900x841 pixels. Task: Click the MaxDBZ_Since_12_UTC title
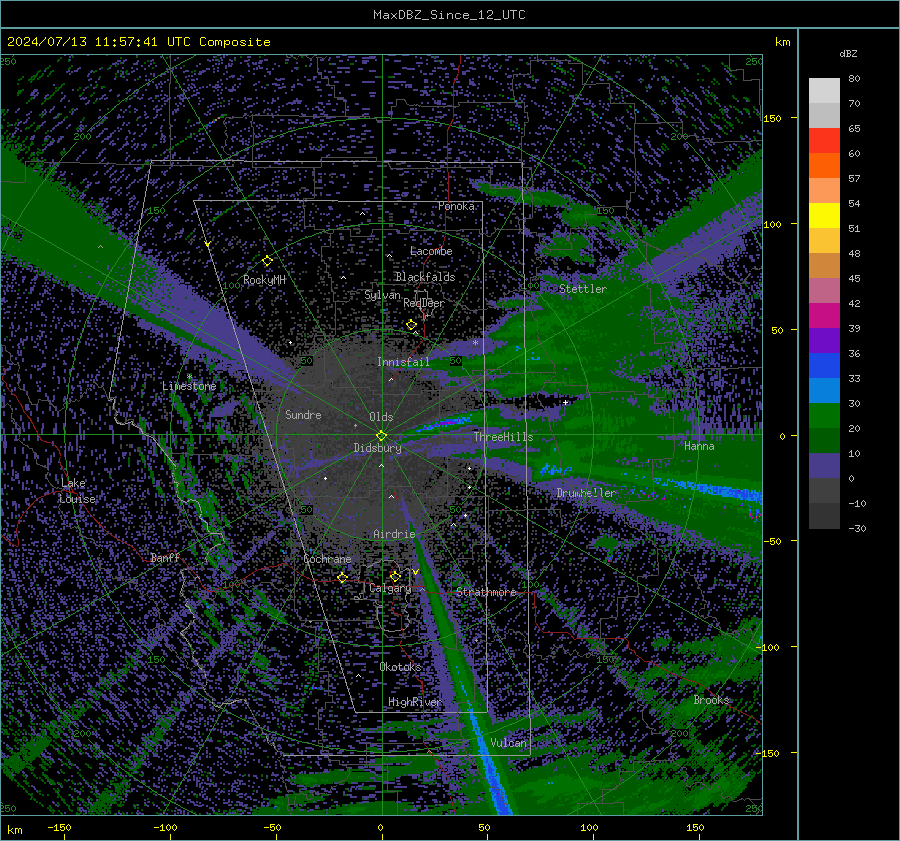[x=449, y=15]
